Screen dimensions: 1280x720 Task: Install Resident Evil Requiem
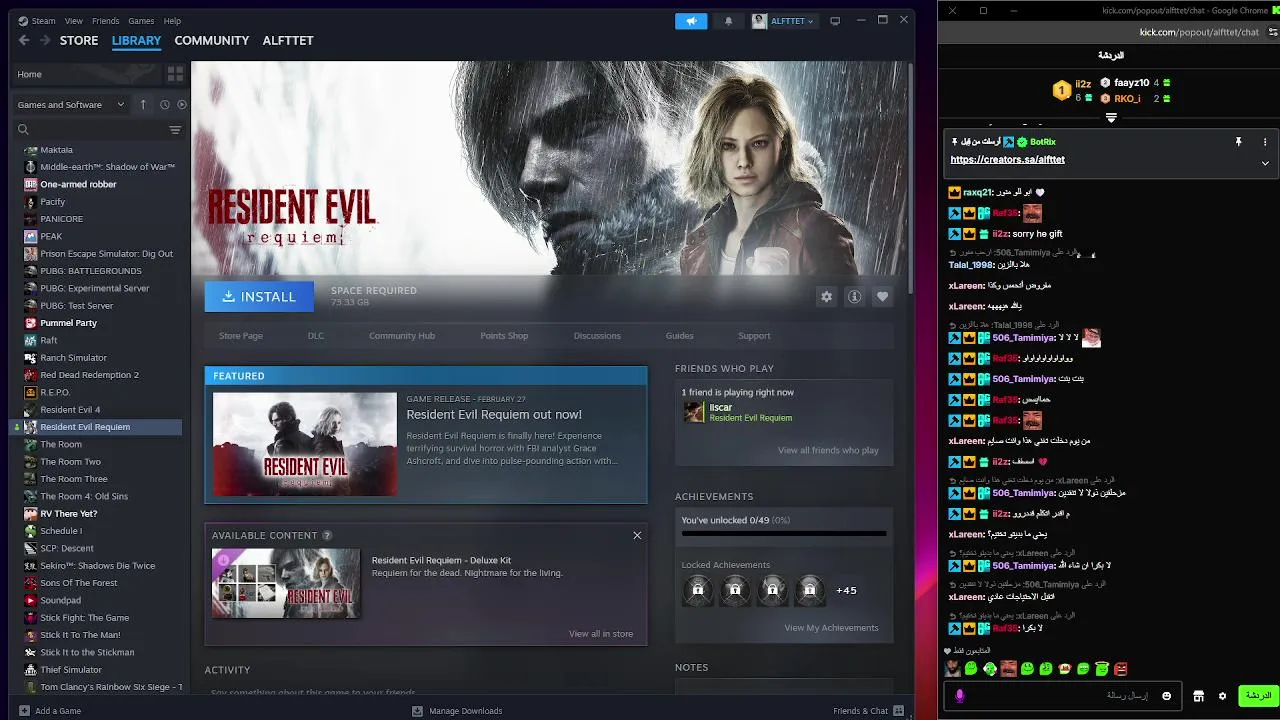click(259, 297)
